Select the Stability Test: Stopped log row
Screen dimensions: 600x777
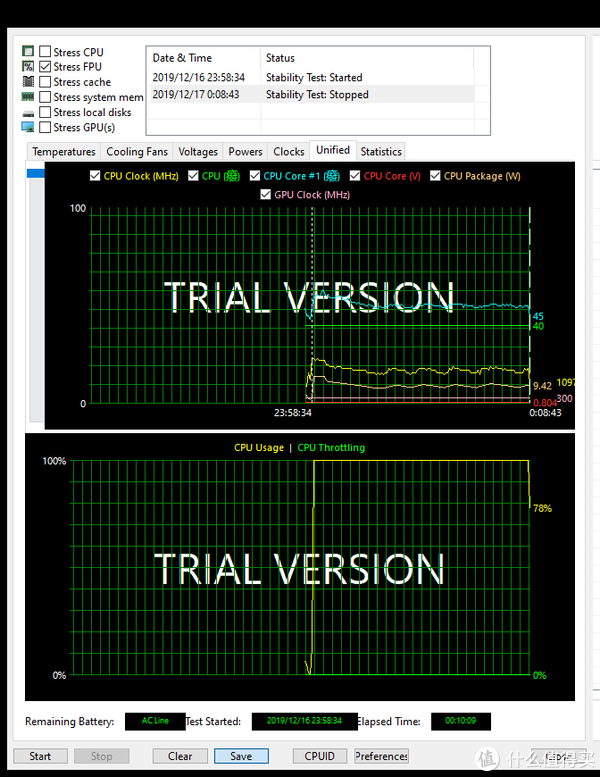311,94
